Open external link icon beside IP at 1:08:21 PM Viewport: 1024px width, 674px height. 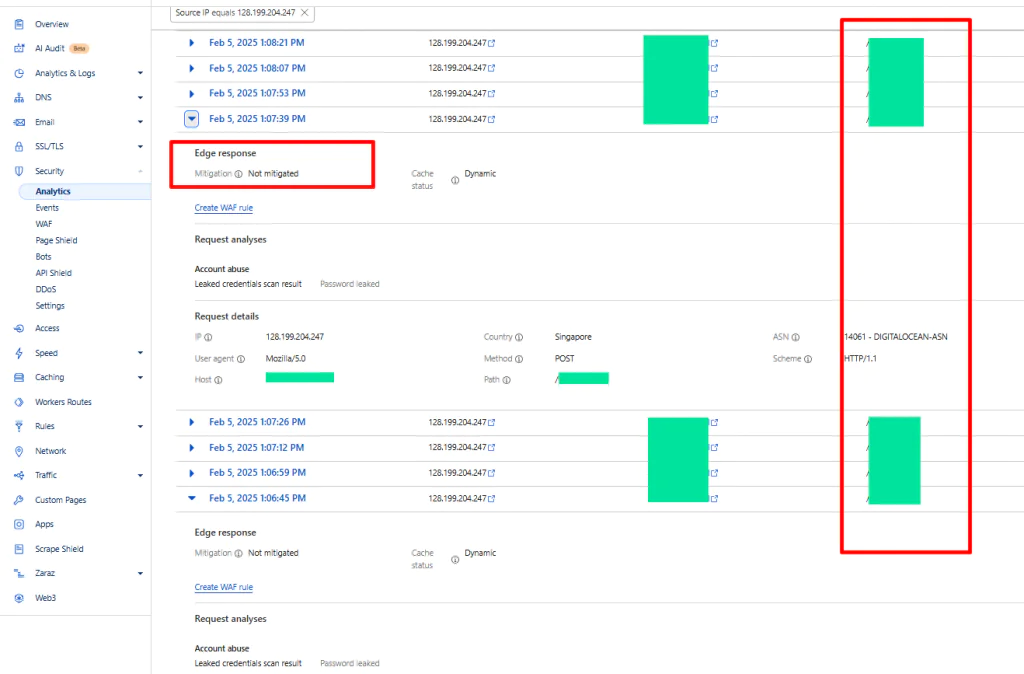(x=492, y=43)
